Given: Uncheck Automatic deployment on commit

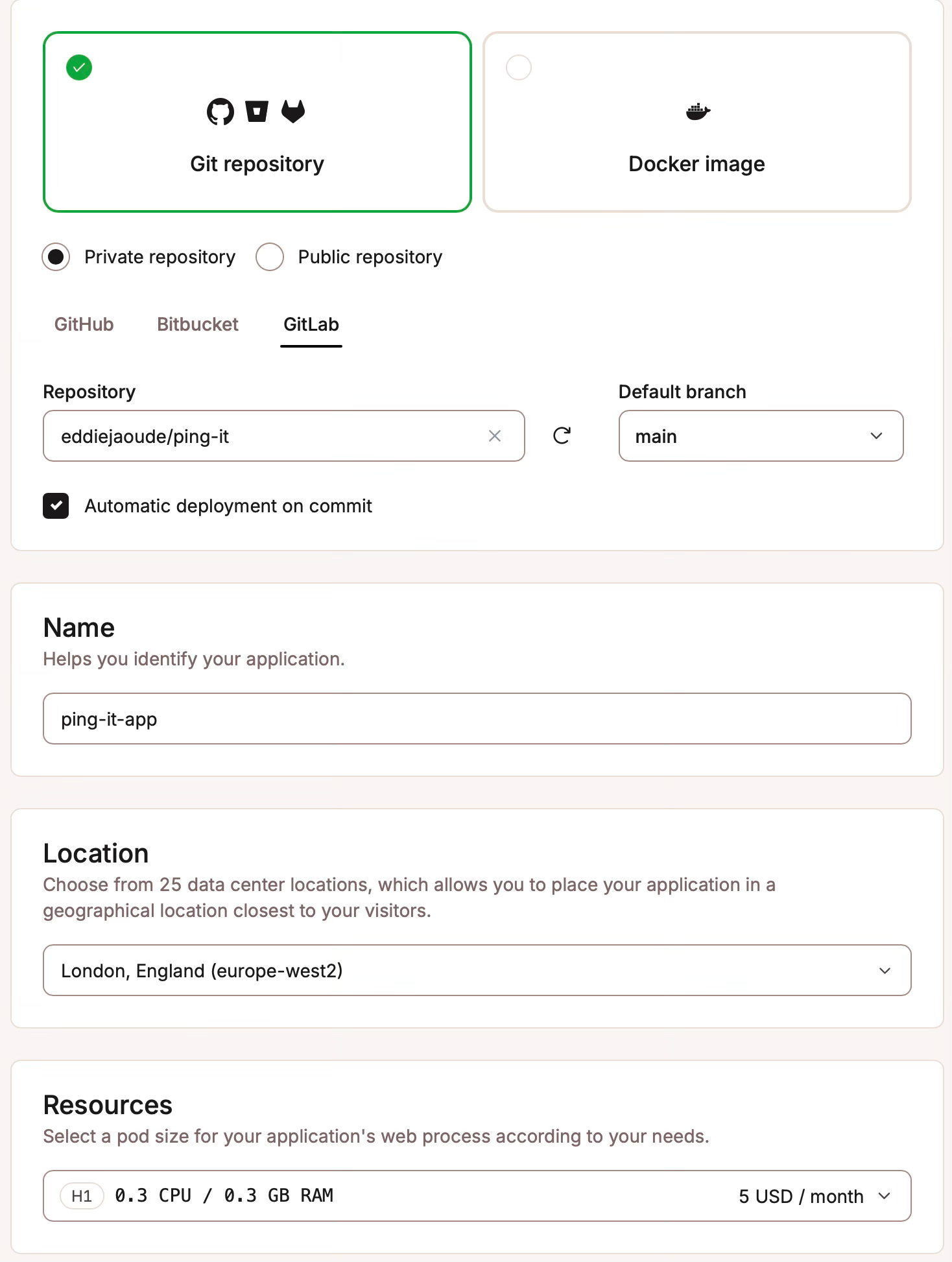Looking at the screenshot, I should 56,506.
